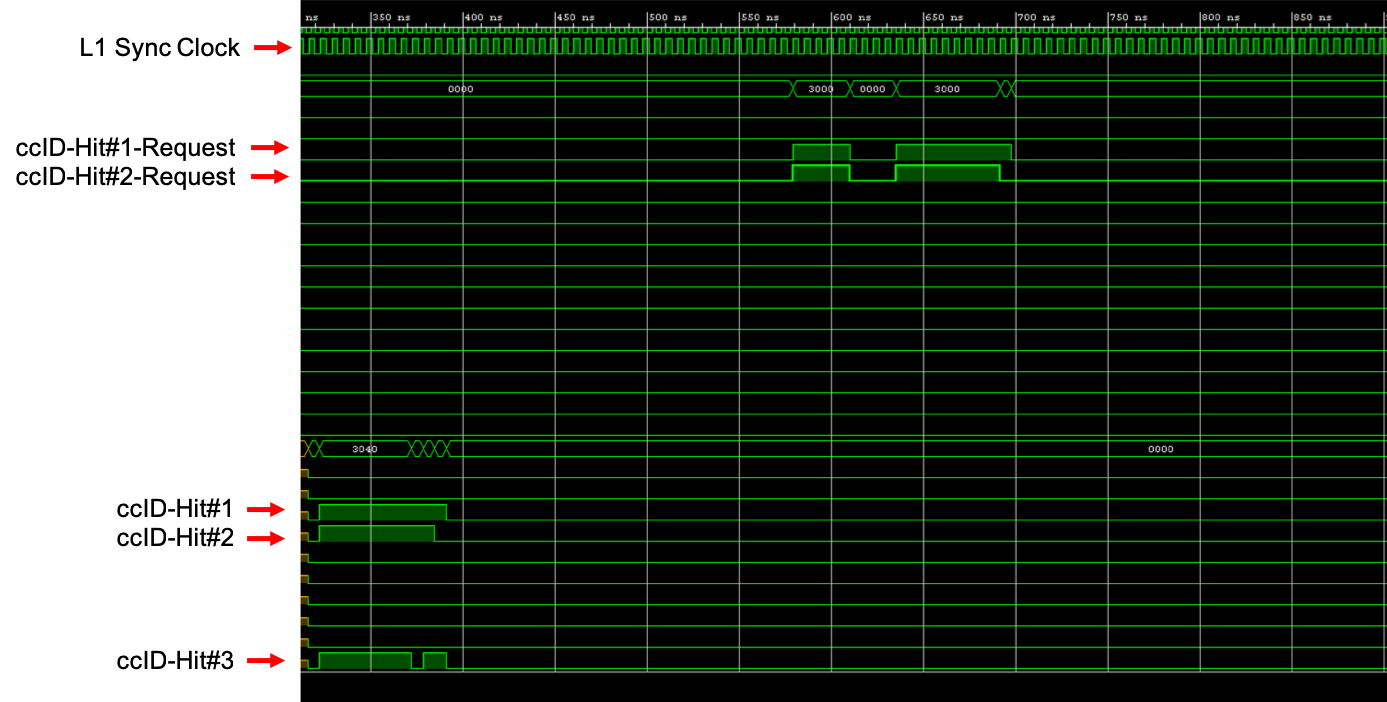Click the ccID-Hit#2-Request label
The image size is (1387, 702).
[126, 177]
